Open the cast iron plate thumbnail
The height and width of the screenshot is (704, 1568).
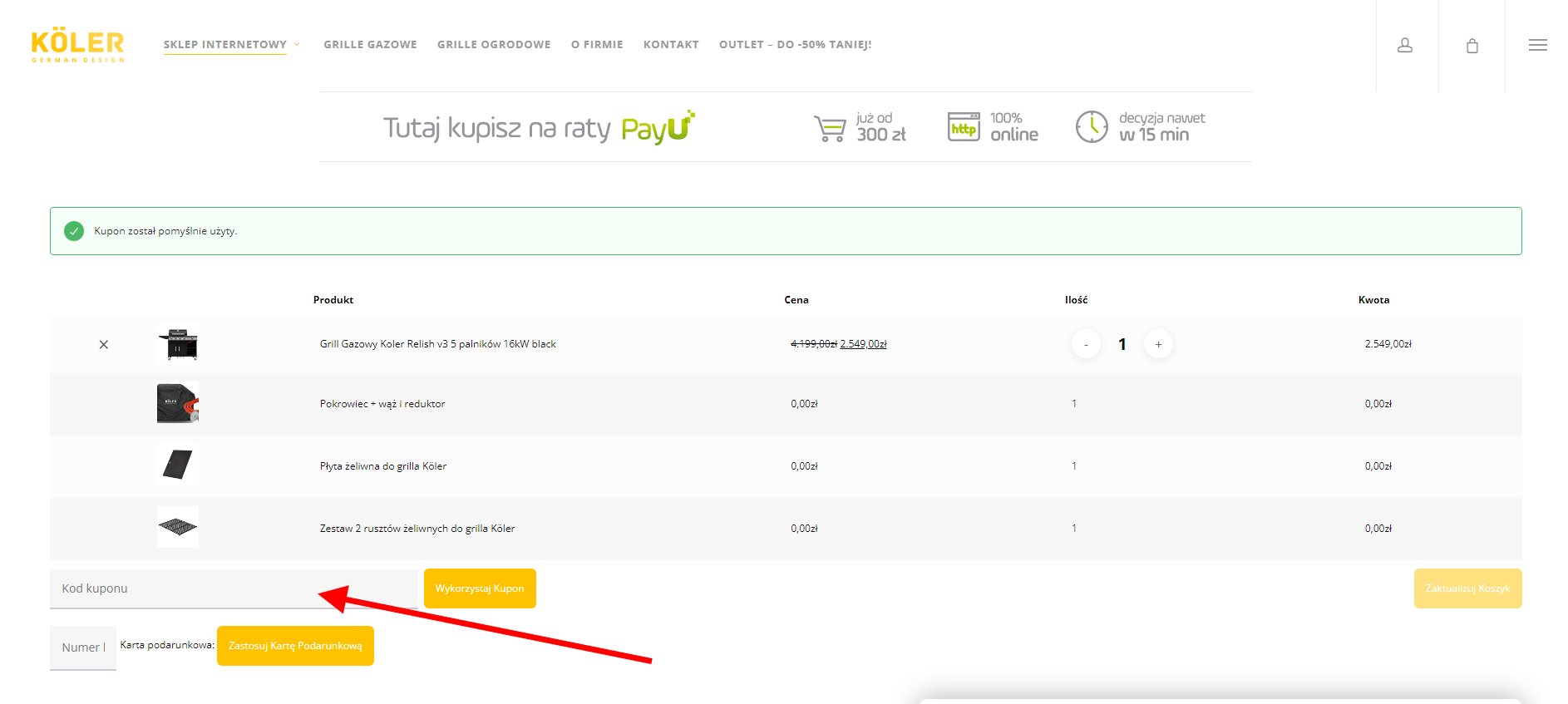(x=178, y=464)
